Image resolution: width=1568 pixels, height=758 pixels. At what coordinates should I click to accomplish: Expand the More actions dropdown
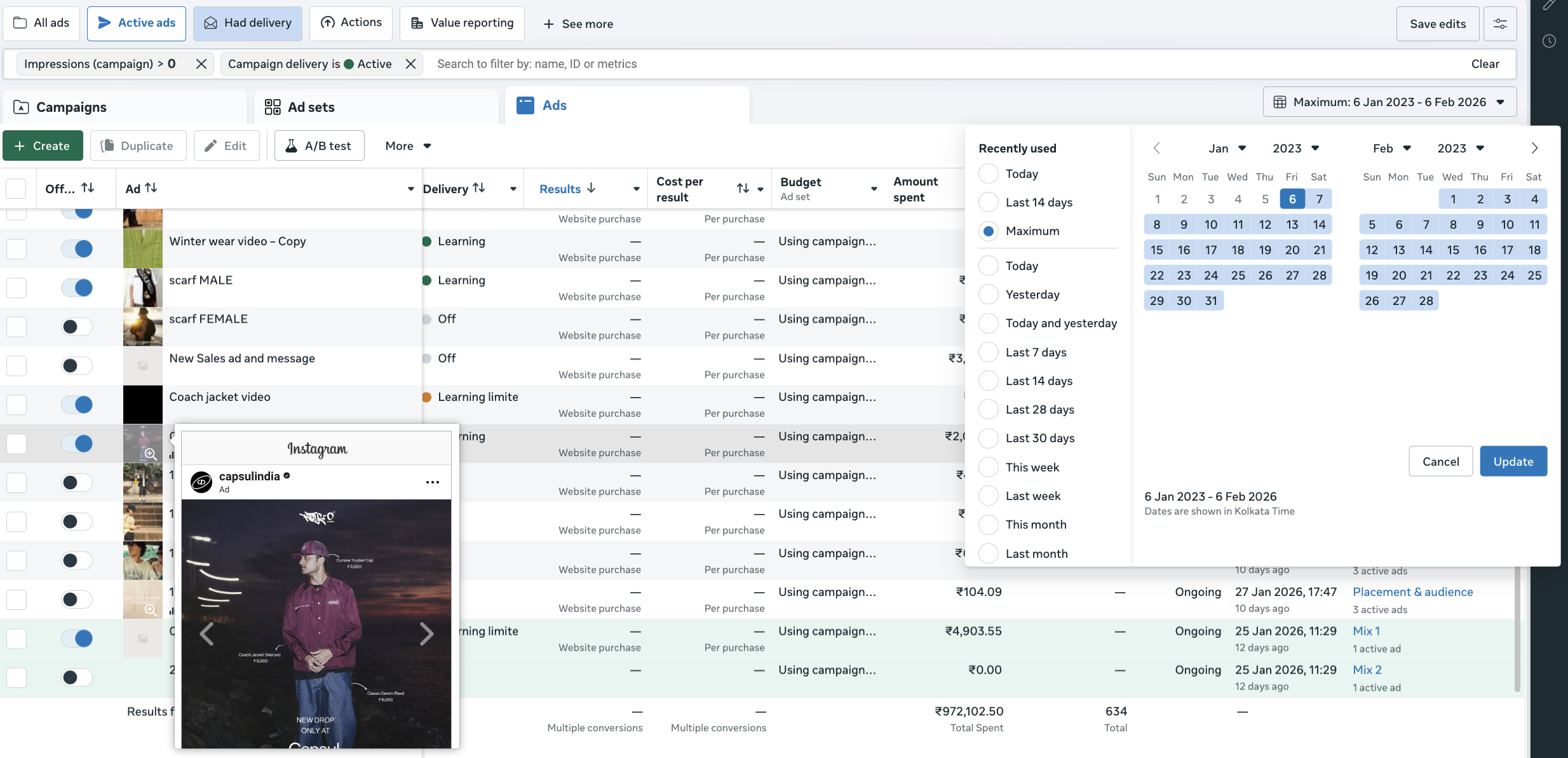(x=408, y=146)
